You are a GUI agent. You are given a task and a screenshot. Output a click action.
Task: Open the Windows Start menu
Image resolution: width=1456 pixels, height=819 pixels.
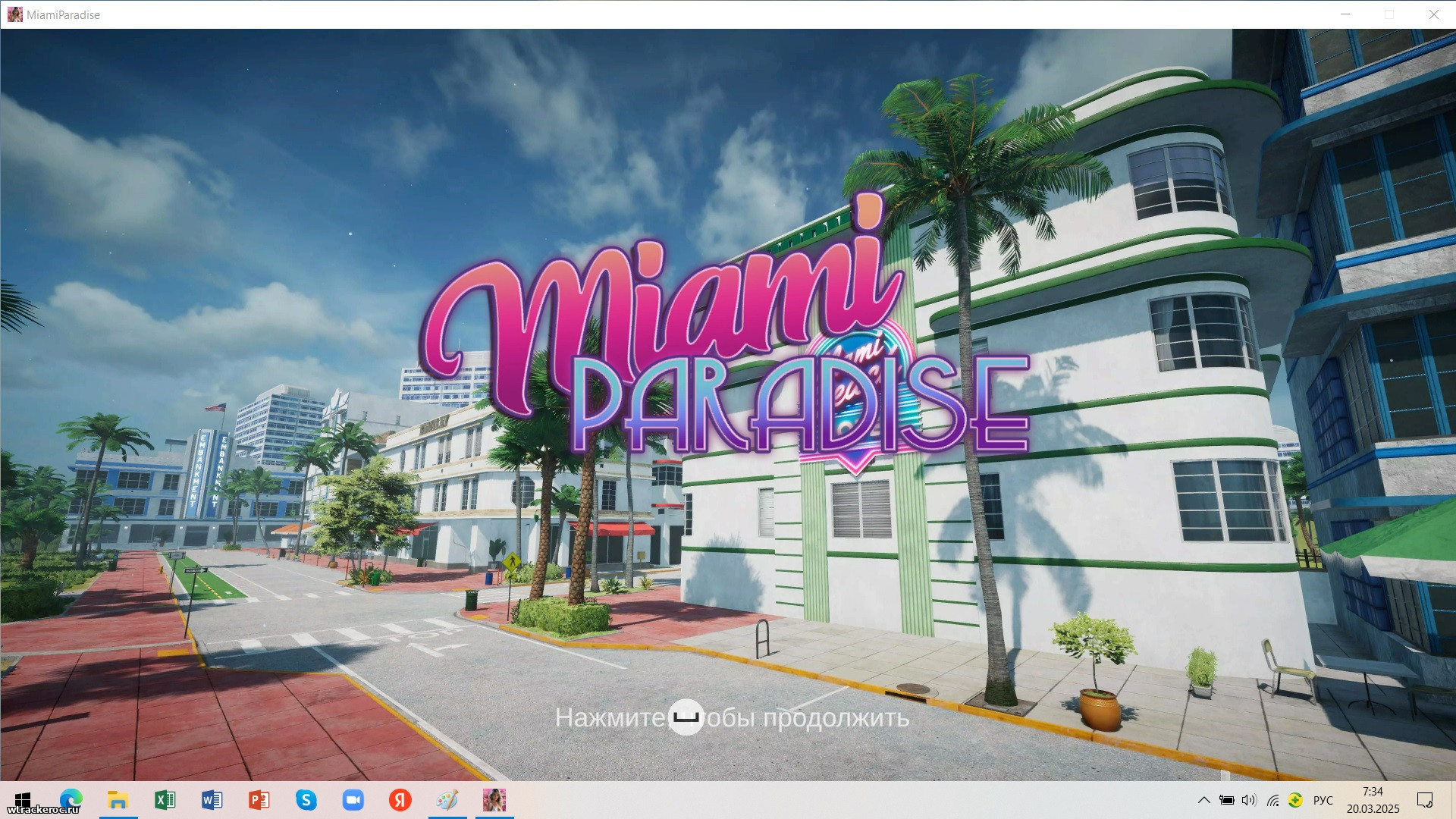click(23, 800)
